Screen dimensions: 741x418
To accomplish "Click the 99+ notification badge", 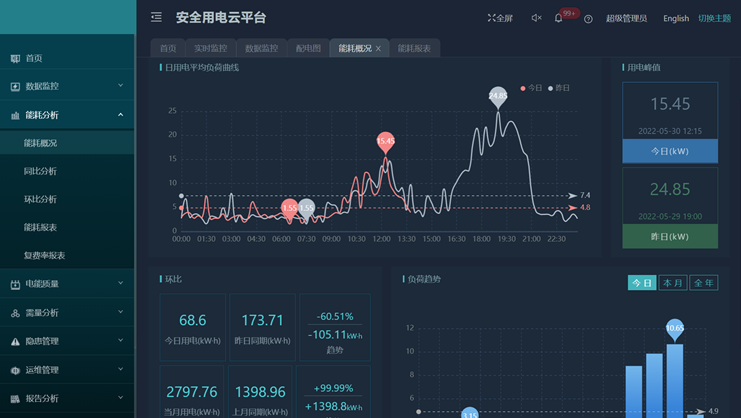I will click(x=569, y=13).
